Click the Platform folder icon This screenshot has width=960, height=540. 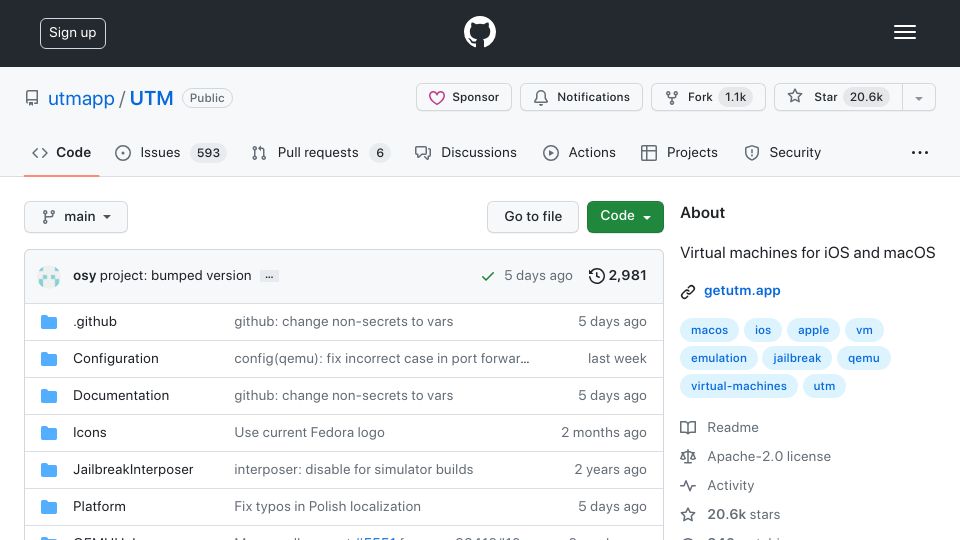click(49, 507)
